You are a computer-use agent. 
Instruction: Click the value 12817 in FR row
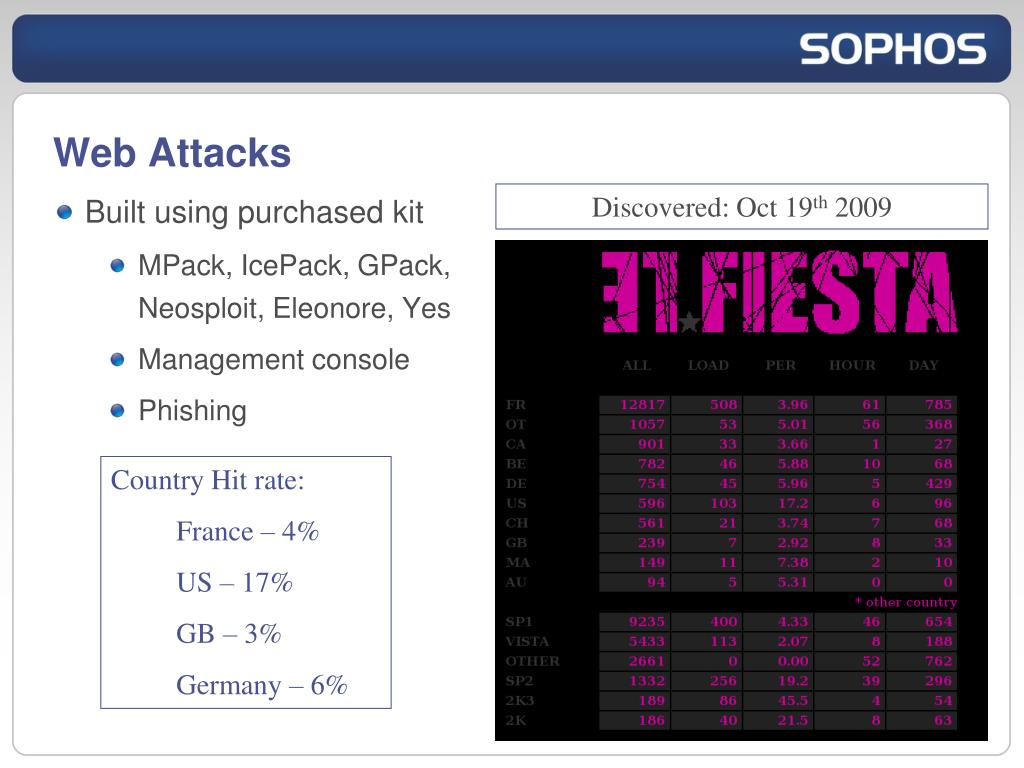(642, 405)
